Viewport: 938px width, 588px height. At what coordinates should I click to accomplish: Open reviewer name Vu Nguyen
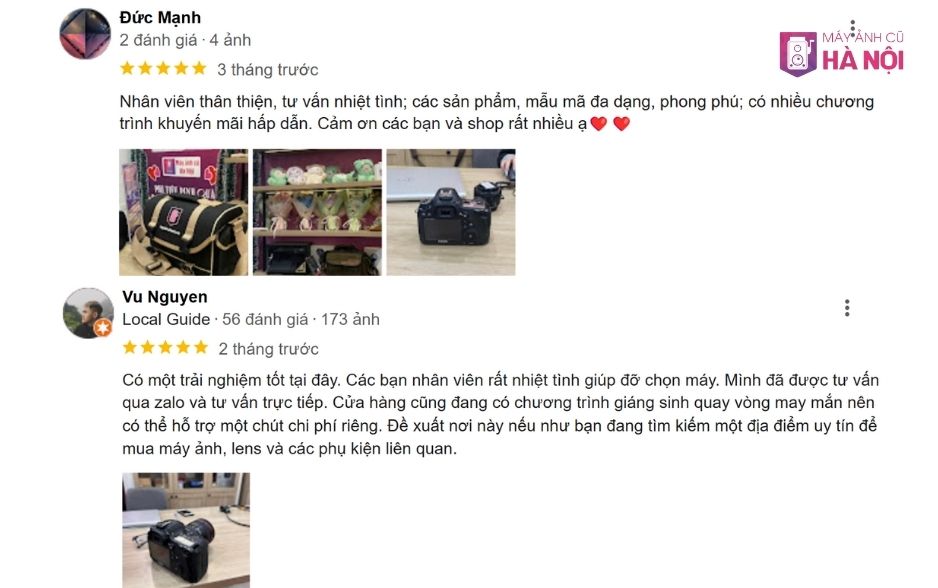165,297
